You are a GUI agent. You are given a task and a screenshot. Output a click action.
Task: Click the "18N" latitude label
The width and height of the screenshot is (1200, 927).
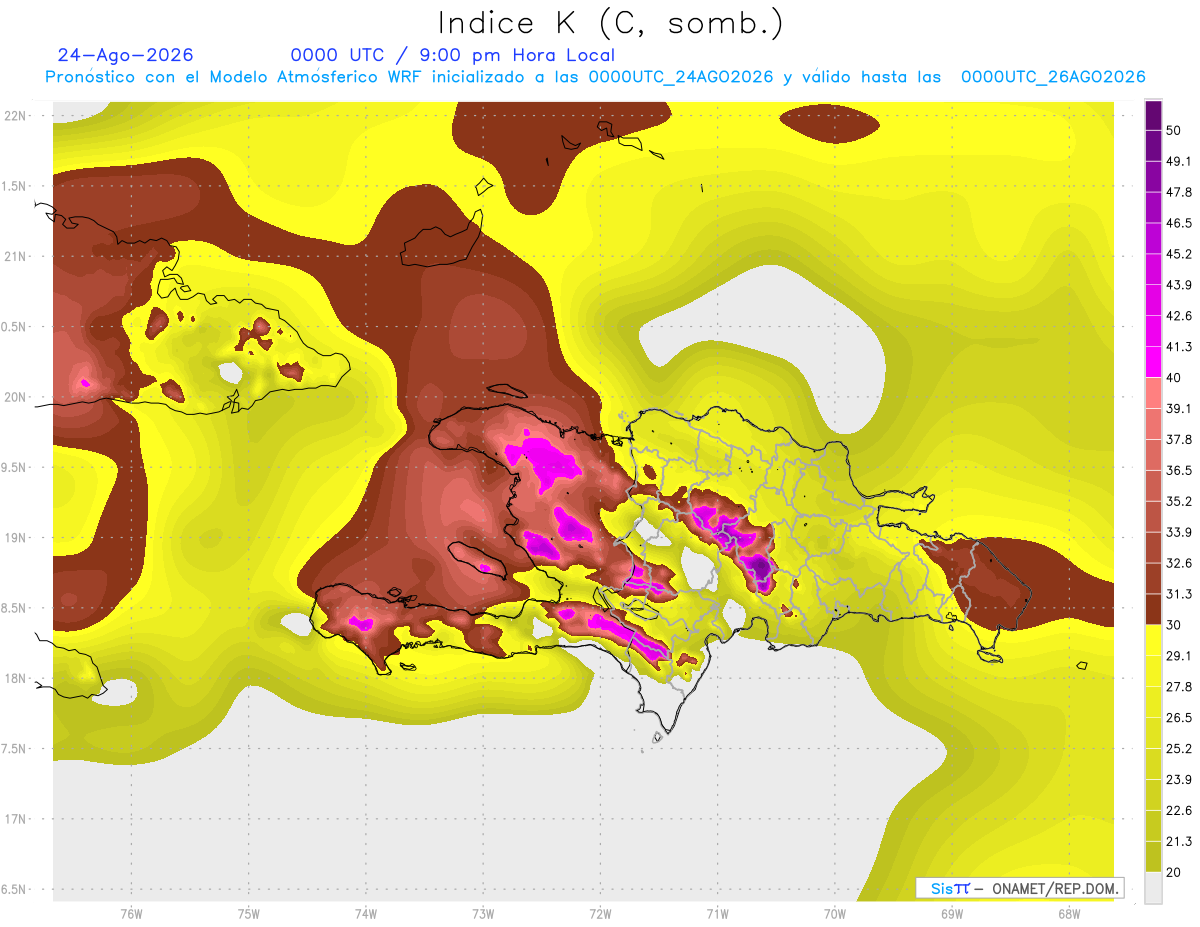pos(16,678)
